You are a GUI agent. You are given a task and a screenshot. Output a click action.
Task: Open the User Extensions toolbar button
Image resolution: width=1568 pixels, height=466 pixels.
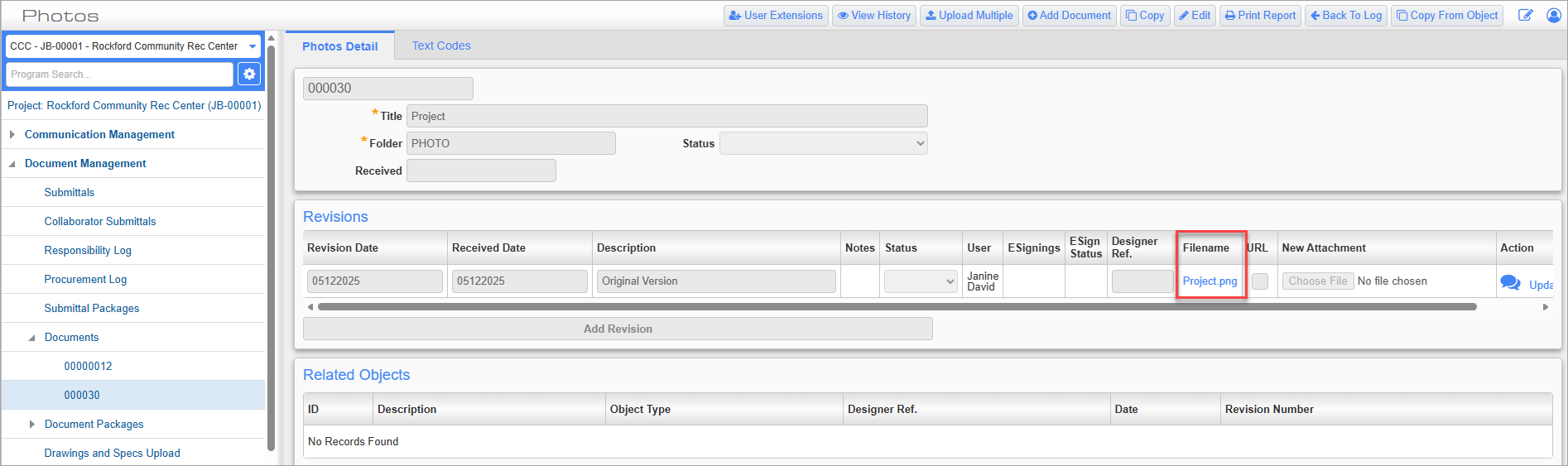[776, 16]
